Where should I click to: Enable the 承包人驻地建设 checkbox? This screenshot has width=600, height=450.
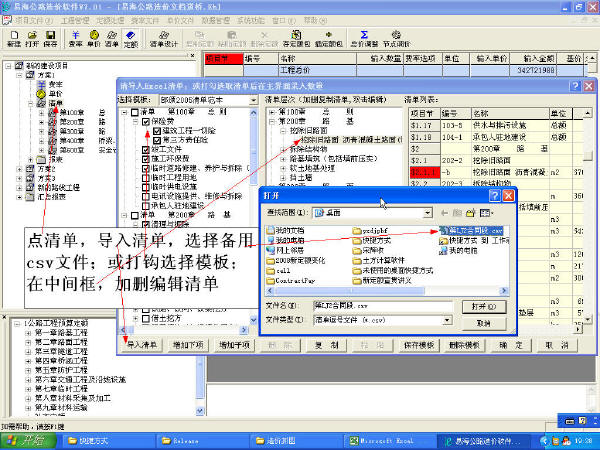click(x=146, y=206)
